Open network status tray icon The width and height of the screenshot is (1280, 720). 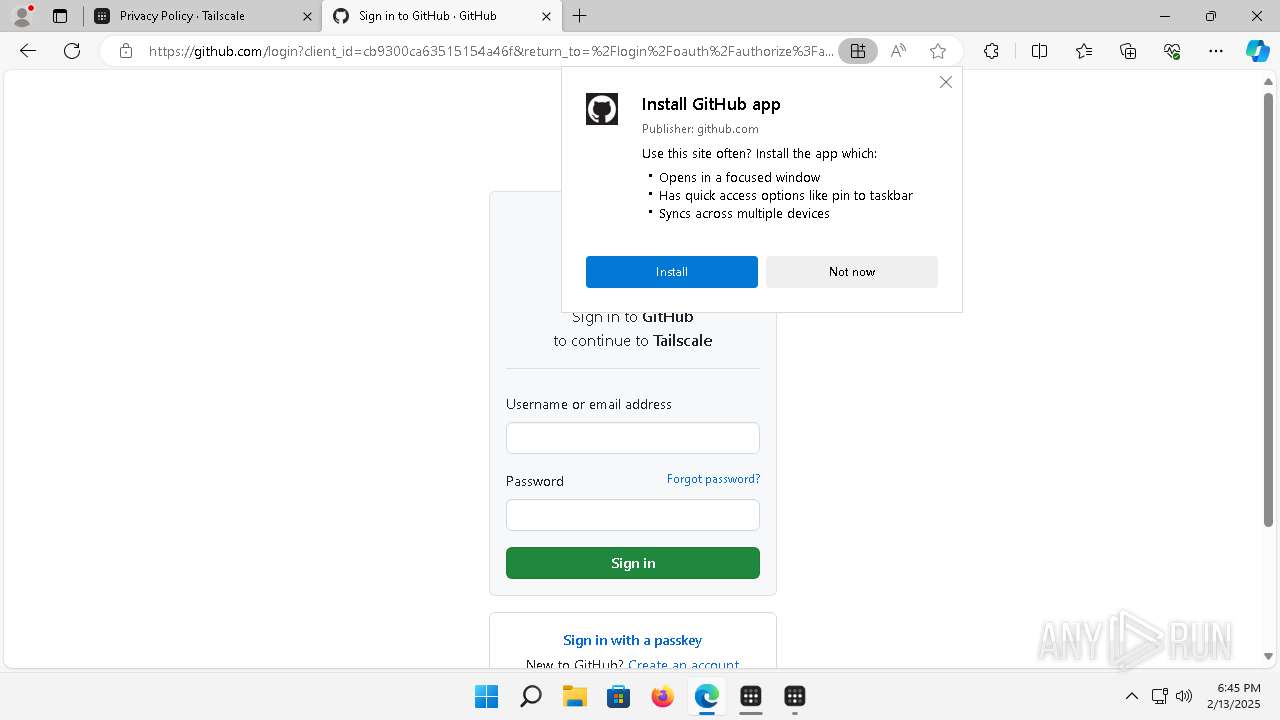[x=1160, y=696]
